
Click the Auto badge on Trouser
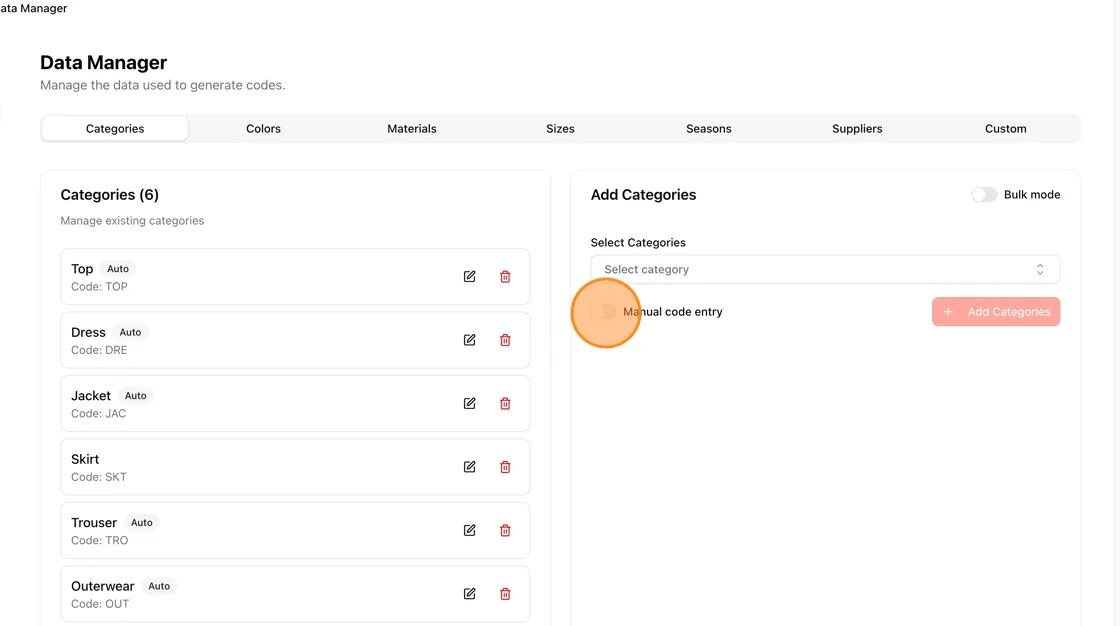(141, 522)
